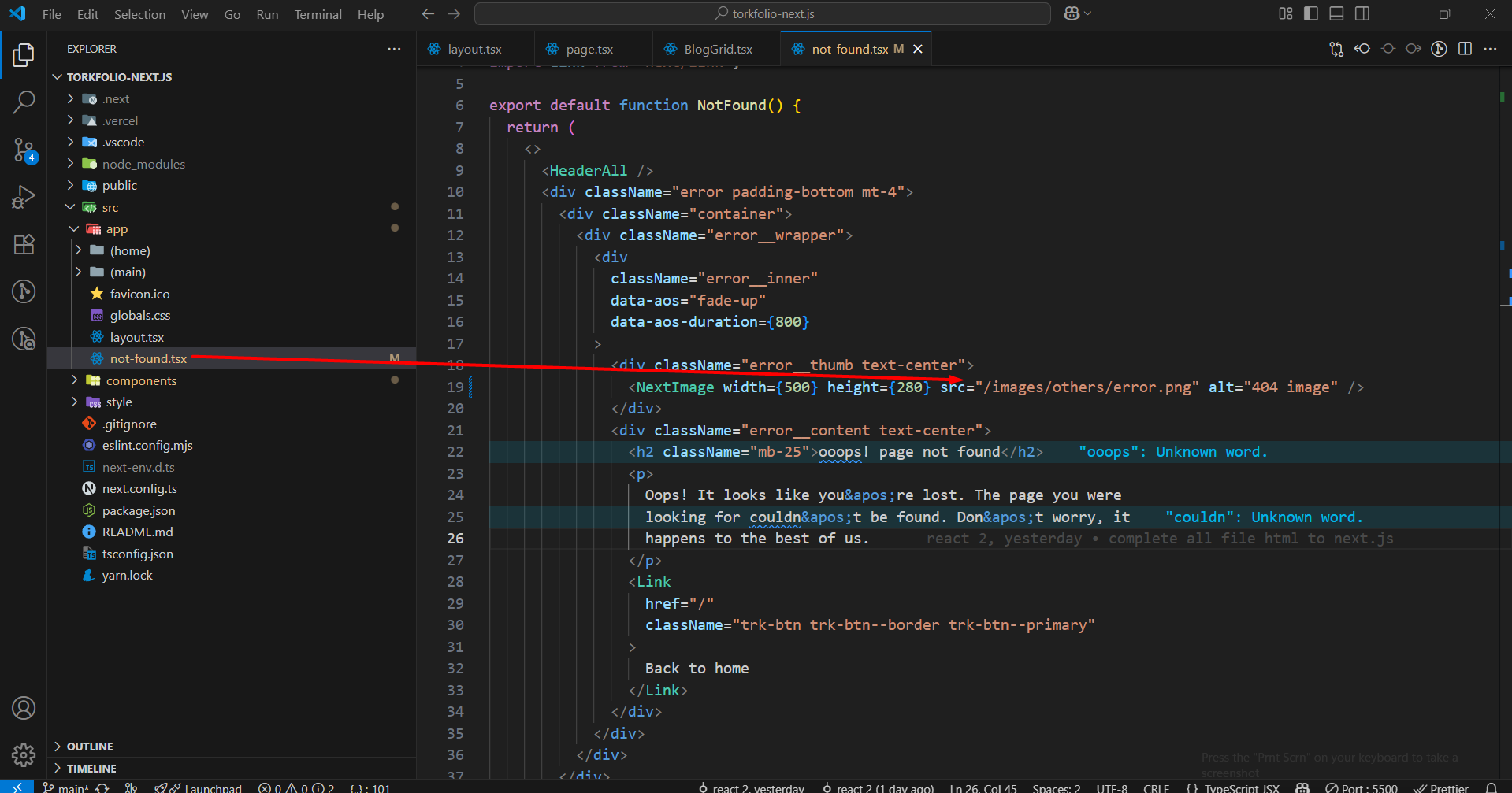This screenshot has height=793, width=1512.
Task: Click the notifications bell in status bar
Action: pyautogui.click(x=1491, y=787)
